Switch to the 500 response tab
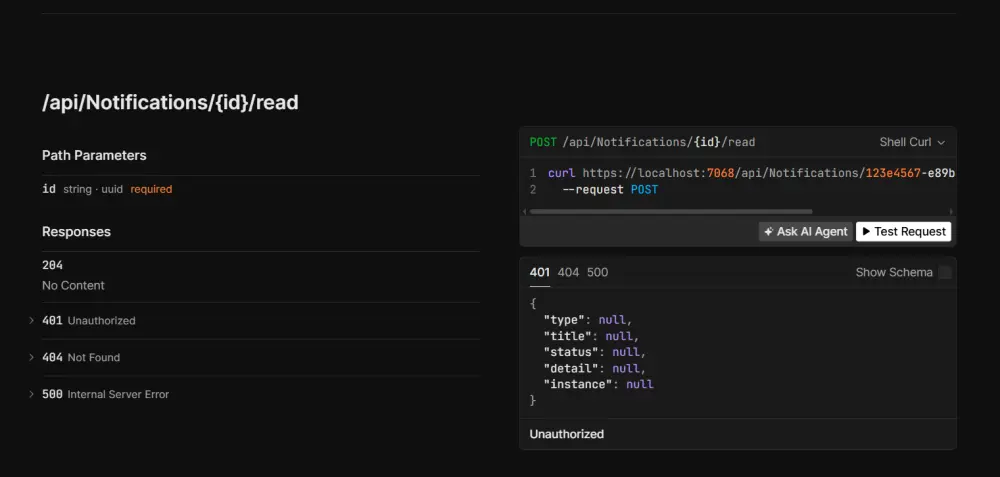The width and height of the screenshot is (1000, 477). 598,272
